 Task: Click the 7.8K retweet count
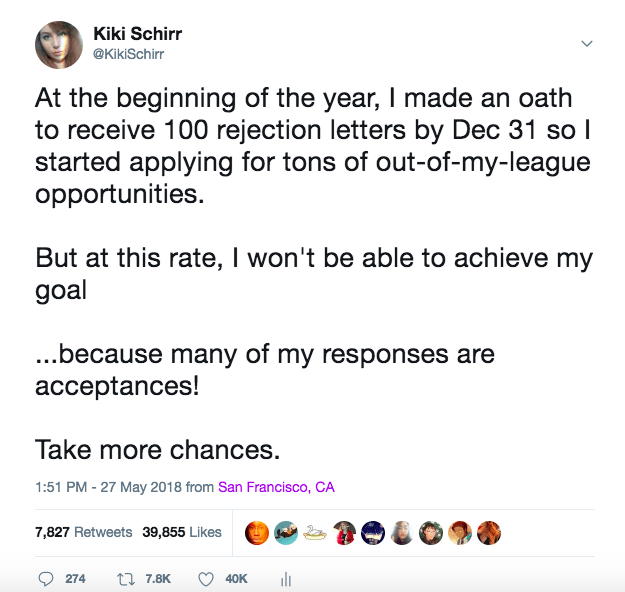[x=158, y=578]
